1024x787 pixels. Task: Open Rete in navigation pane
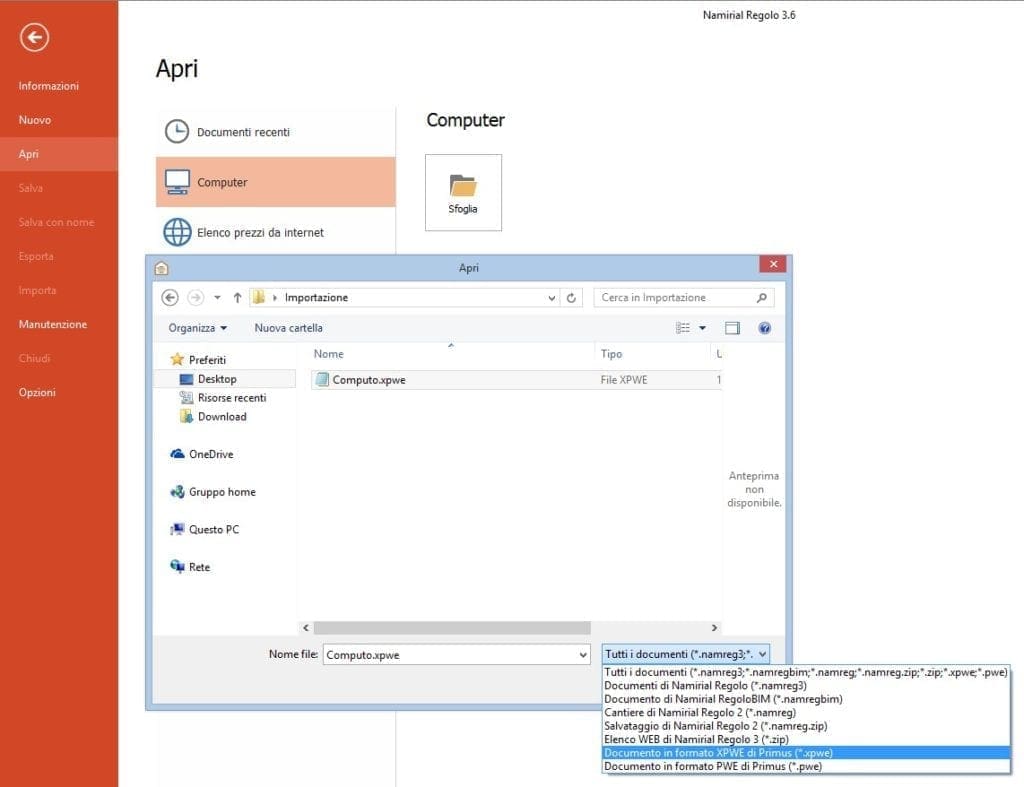click(190, 567)
